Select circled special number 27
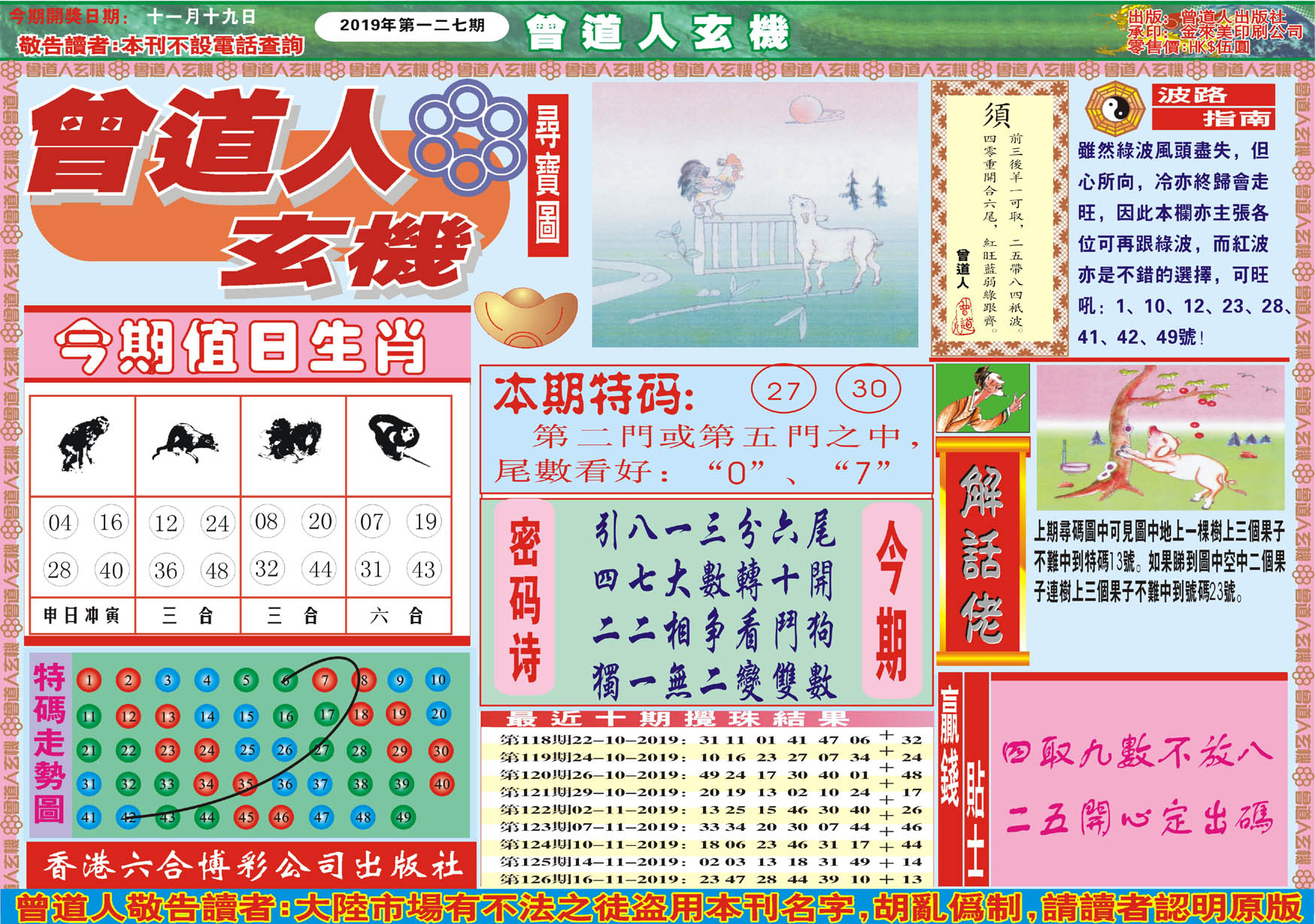Screen dimensions: 1315x924 point(783,389)
